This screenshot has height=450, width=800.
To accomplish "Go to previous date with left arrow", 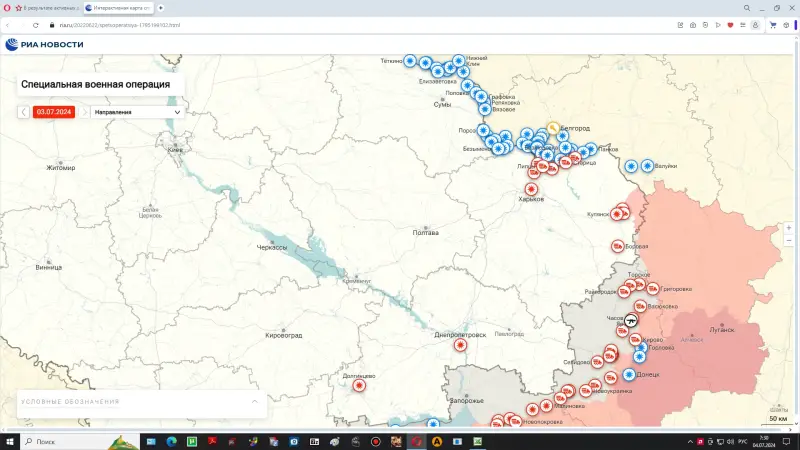I will pyautogui.click(x=24, y=112).
